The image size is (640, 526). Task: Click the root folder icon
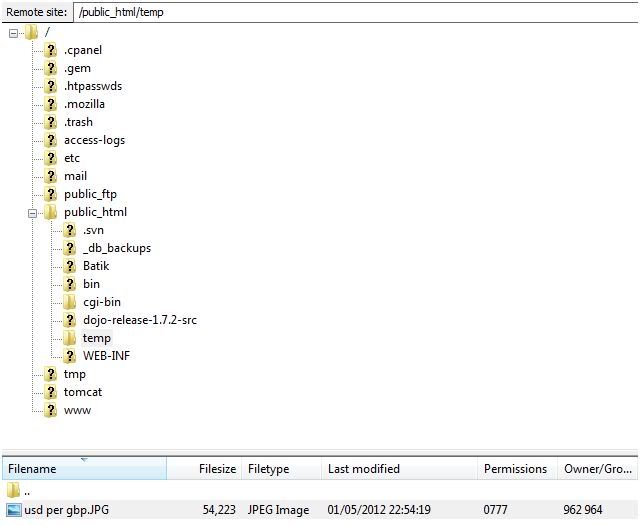(x=32, y=32)
